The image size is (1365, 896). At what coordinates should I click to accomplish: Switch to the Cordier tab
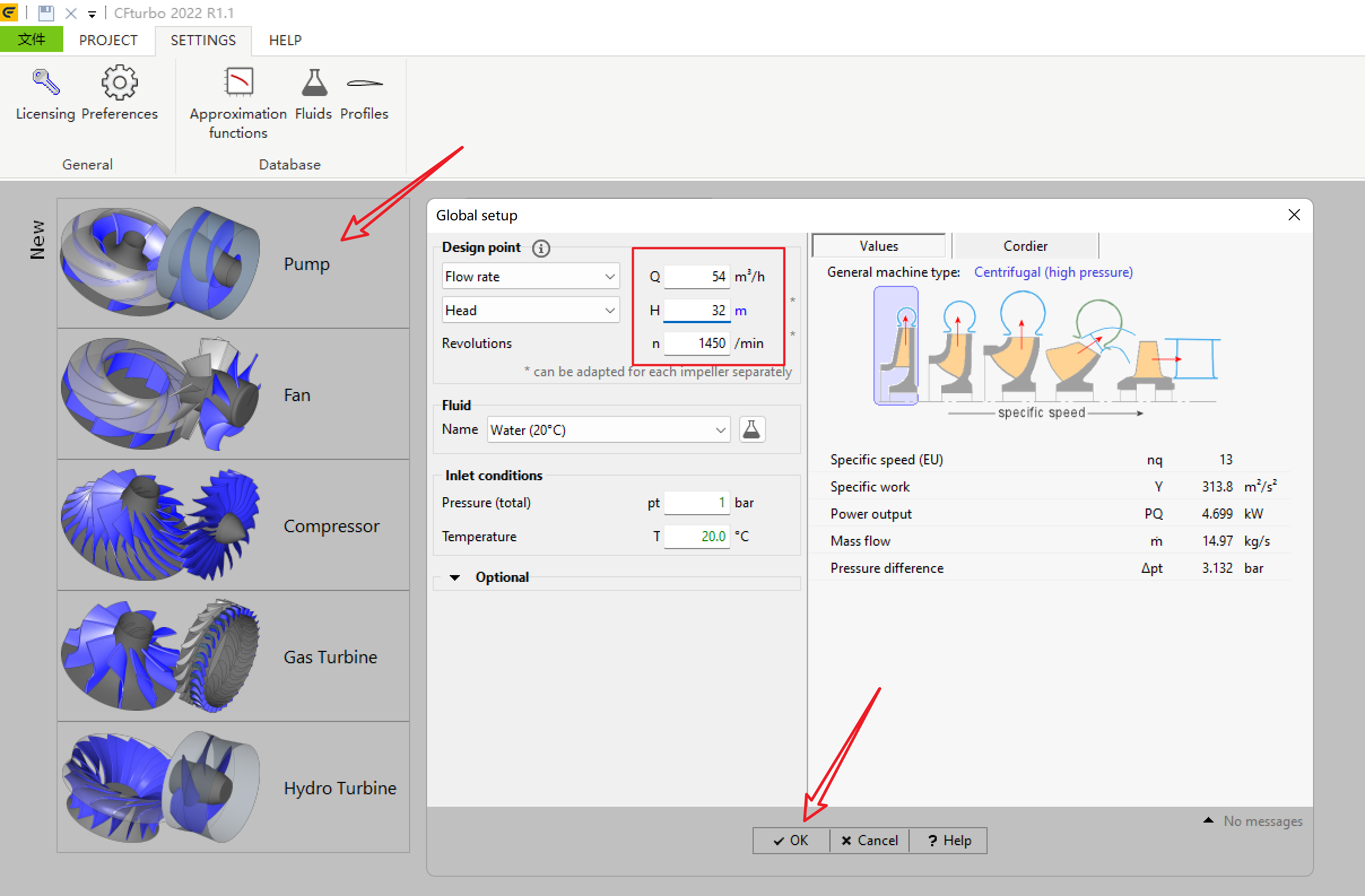[x=1025, y=246]
